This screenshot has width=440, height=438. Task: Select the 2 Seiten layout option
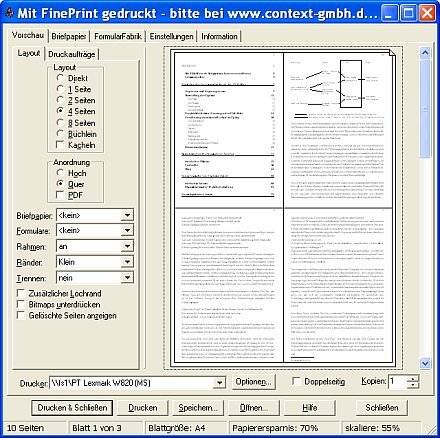(60, 100)
